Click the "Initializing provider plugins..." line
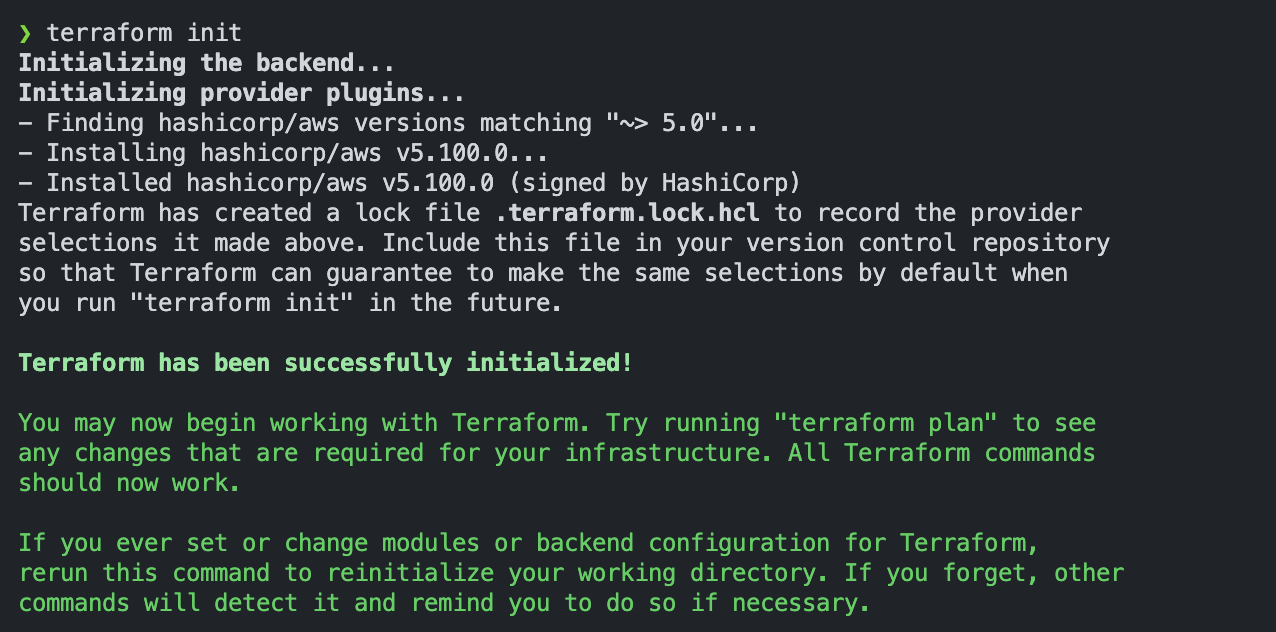Image resolution: width=1276 pixels, height=632 pixels. click(x=241, y=93)
